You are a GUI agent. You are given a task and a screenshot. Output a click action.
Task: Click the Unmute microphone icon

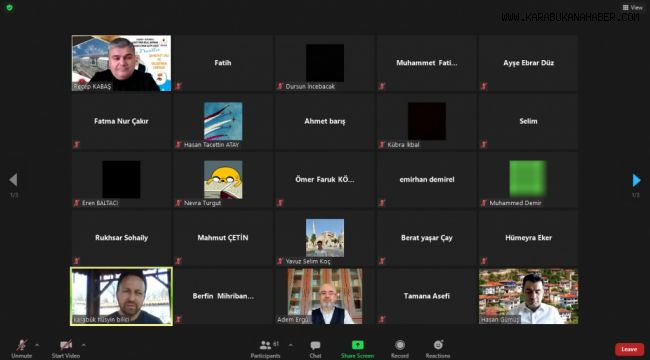(x=22, y=345)
